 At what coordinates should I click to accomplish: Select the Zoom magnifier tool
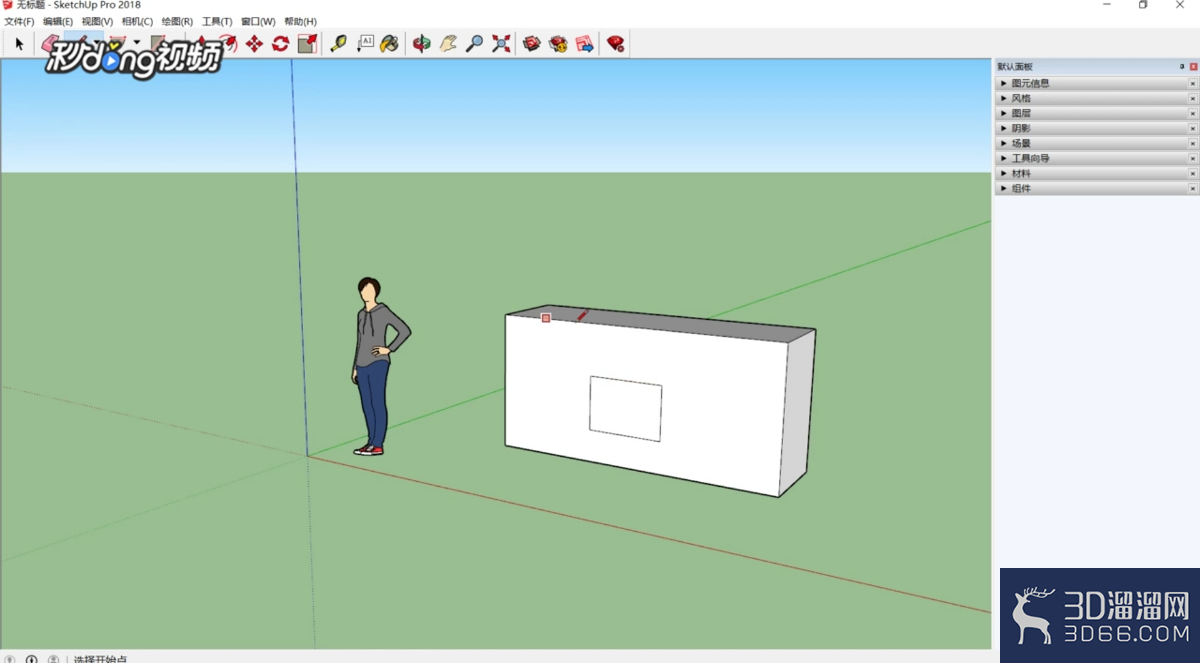point(475,43)
